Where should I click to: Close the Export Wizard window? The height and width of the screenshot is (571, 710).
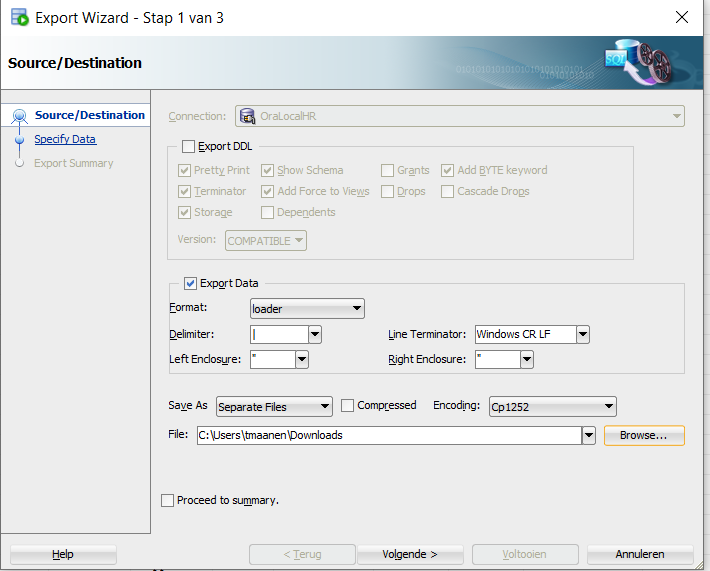[x=681, y=18]
